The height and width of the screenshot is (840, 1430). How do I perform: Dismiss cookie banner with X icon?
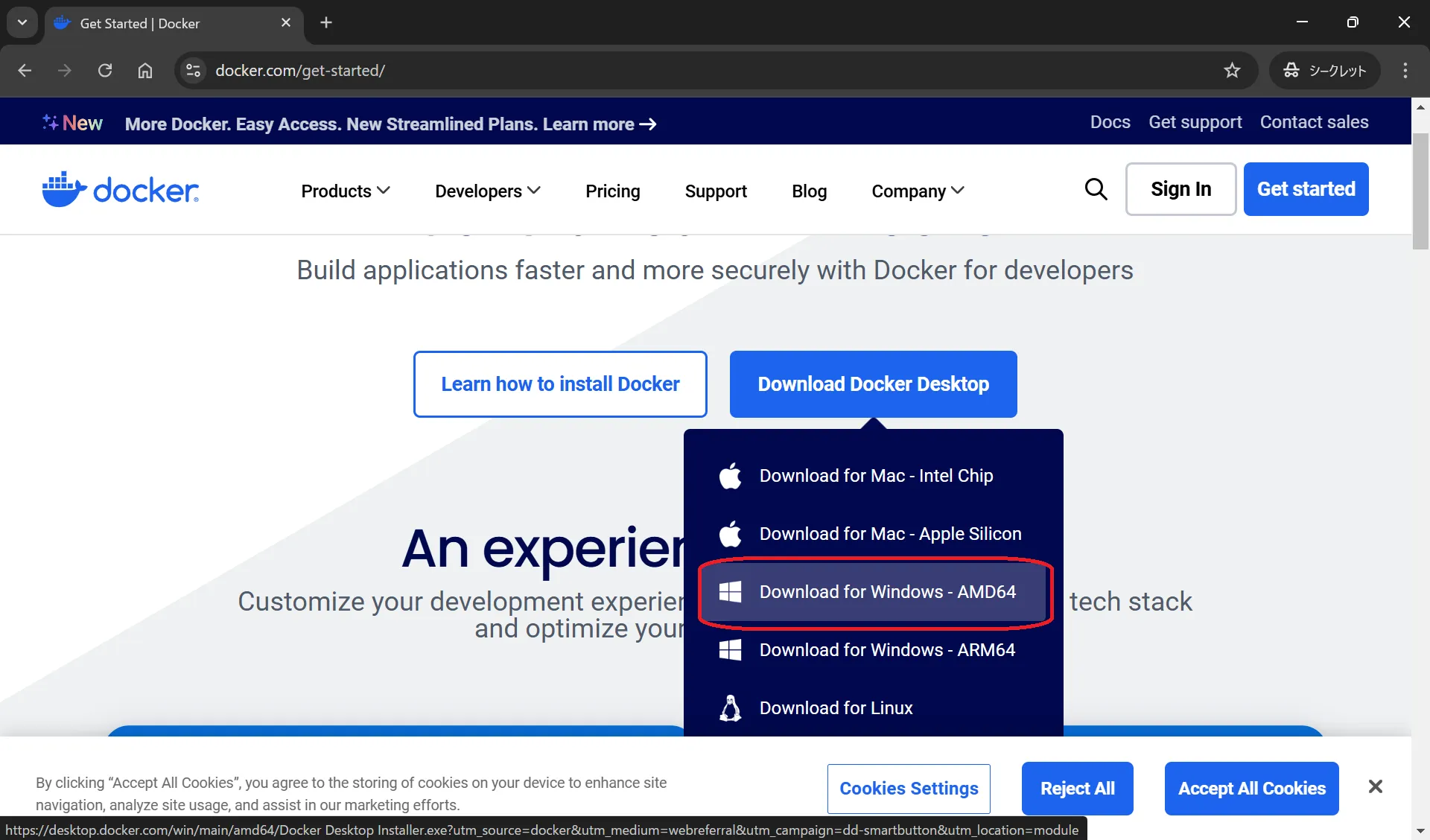(1376, 786)
